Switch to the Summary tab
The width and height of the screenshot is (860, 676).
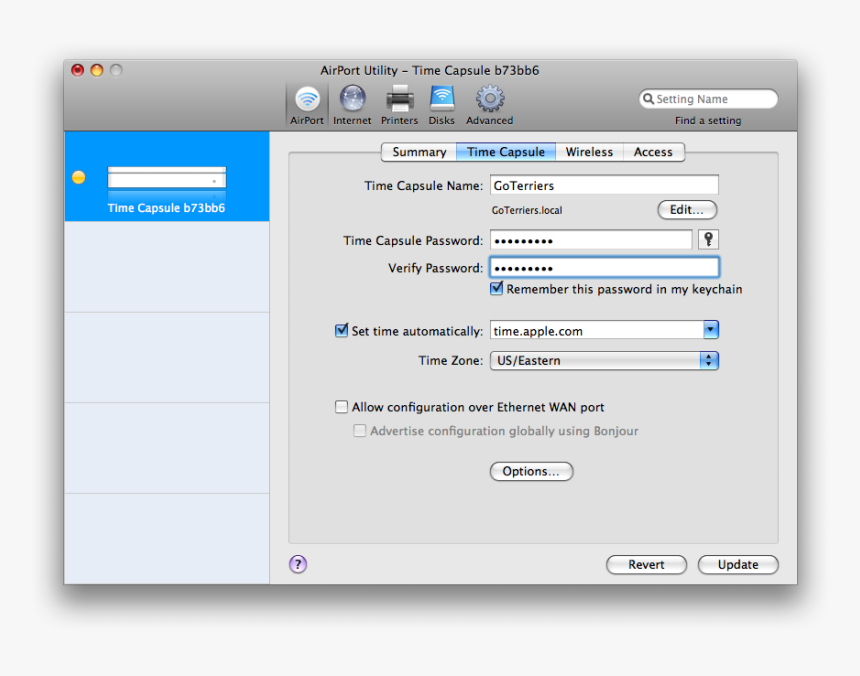419,152
